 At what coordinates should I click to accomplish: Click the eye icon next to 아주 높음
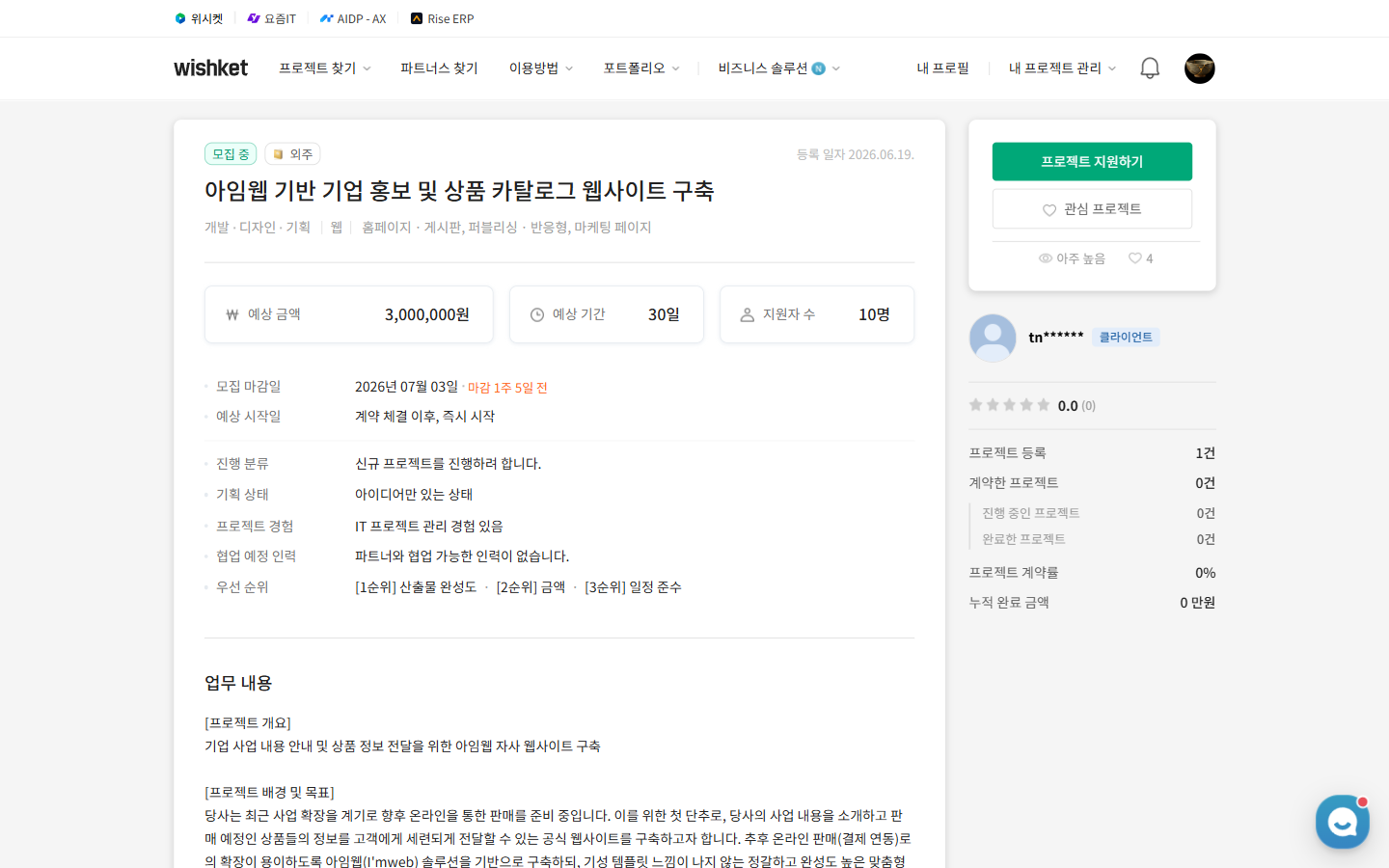tap(1045, 258)
